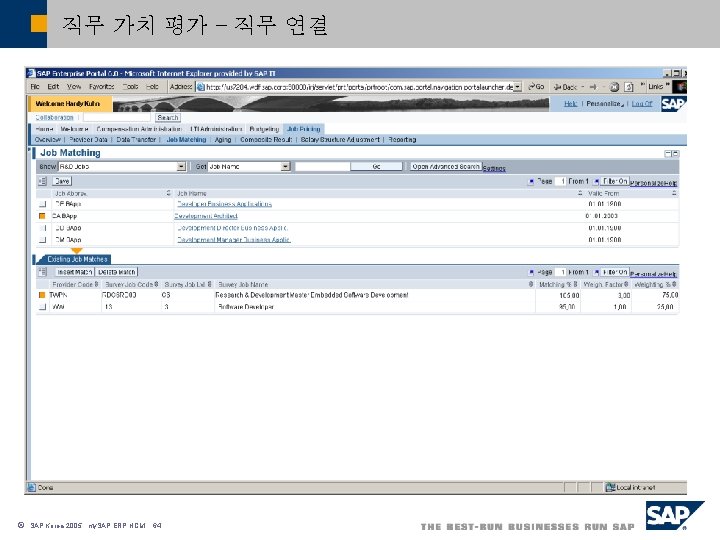Click the Settings link near Advanced Search
This screenshot has width=720, height=540.
(x=494, y=169)
